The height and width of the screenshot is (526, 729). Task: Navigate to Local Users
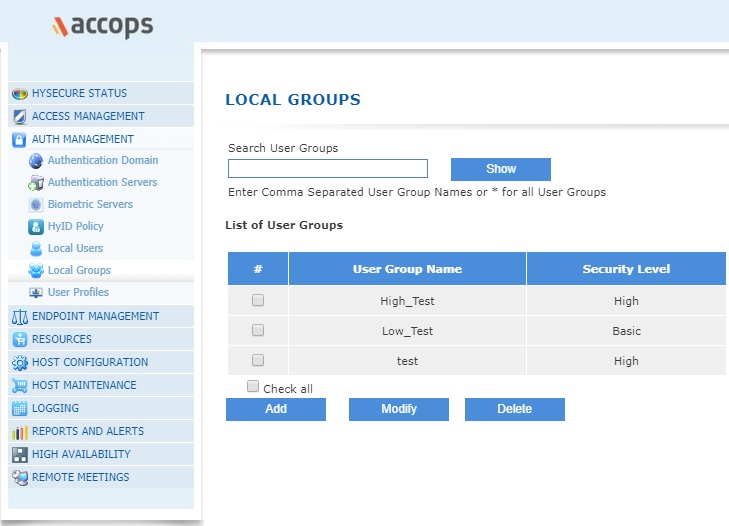coord(75,248)
